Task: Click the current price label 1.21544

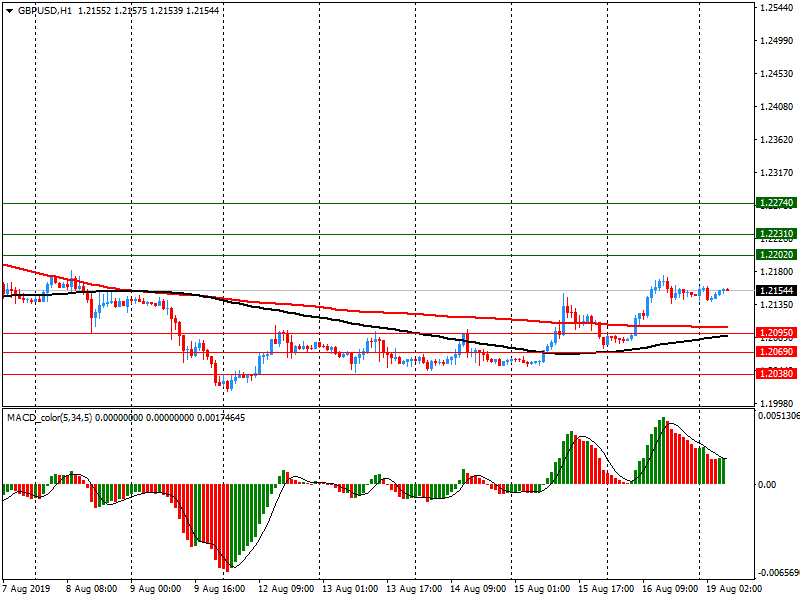Action: [x=776, y=290]
